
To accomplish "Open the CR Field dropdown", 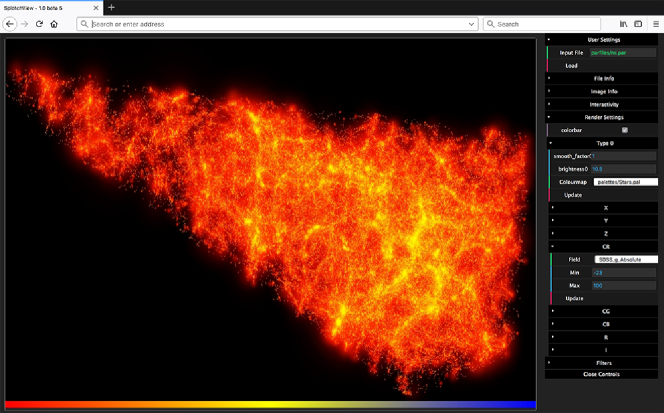I will [x=626, y=260].
